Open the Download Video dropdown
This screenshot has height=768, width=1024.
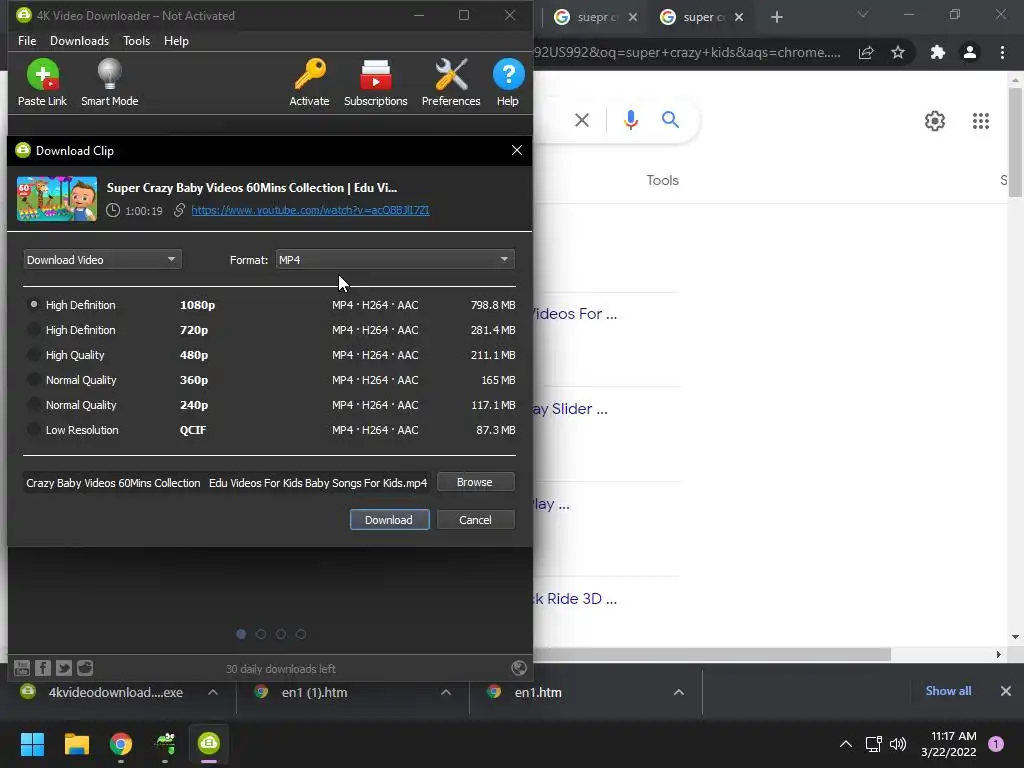pyautogui.click(x=103, y=259)
